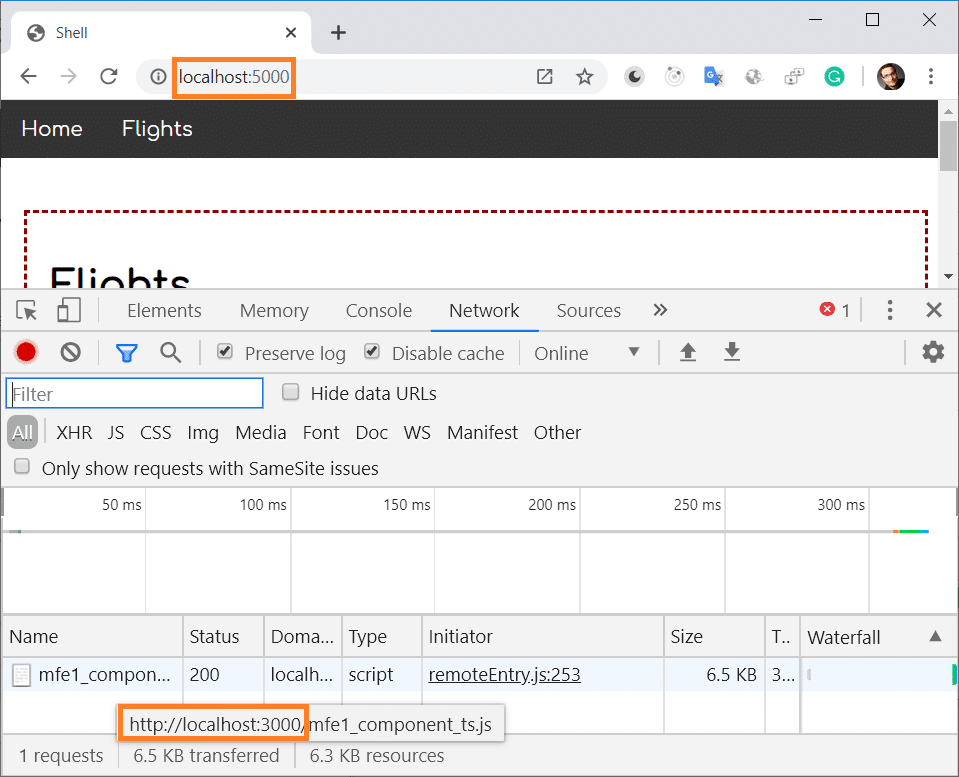Screen dimensions: 959x777
Task: Disable the Disable cache checkbox
Action: 371,352
